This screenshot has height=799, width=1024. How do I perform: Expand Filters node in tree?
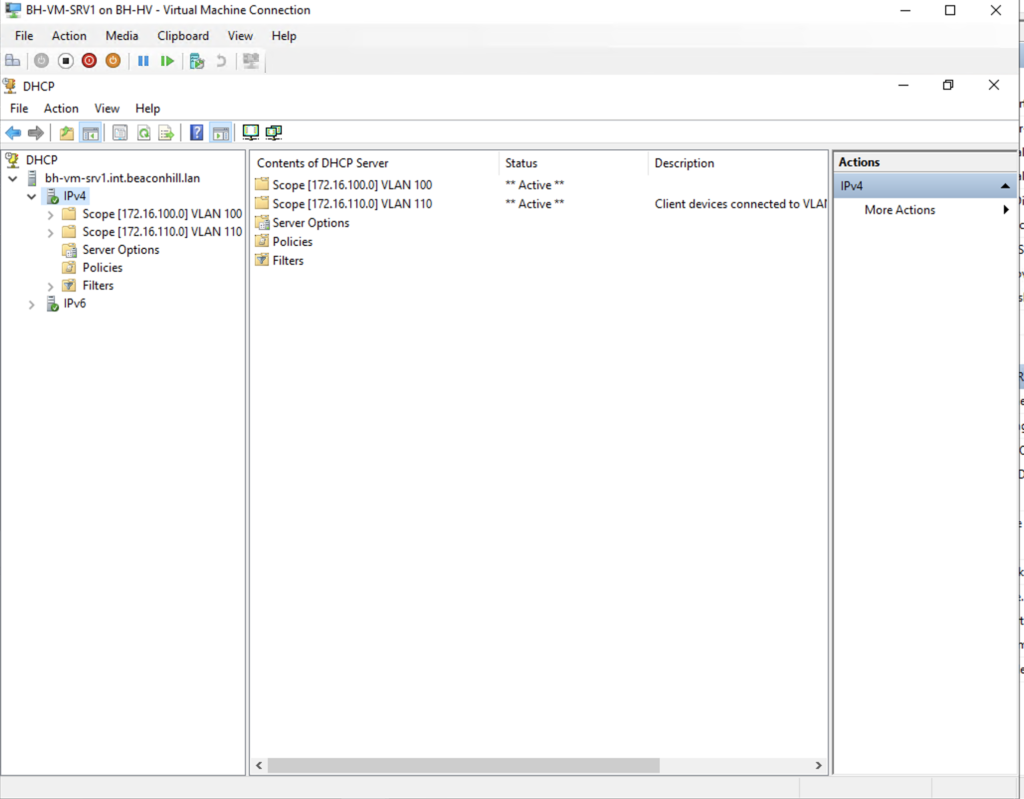point(50,286)
